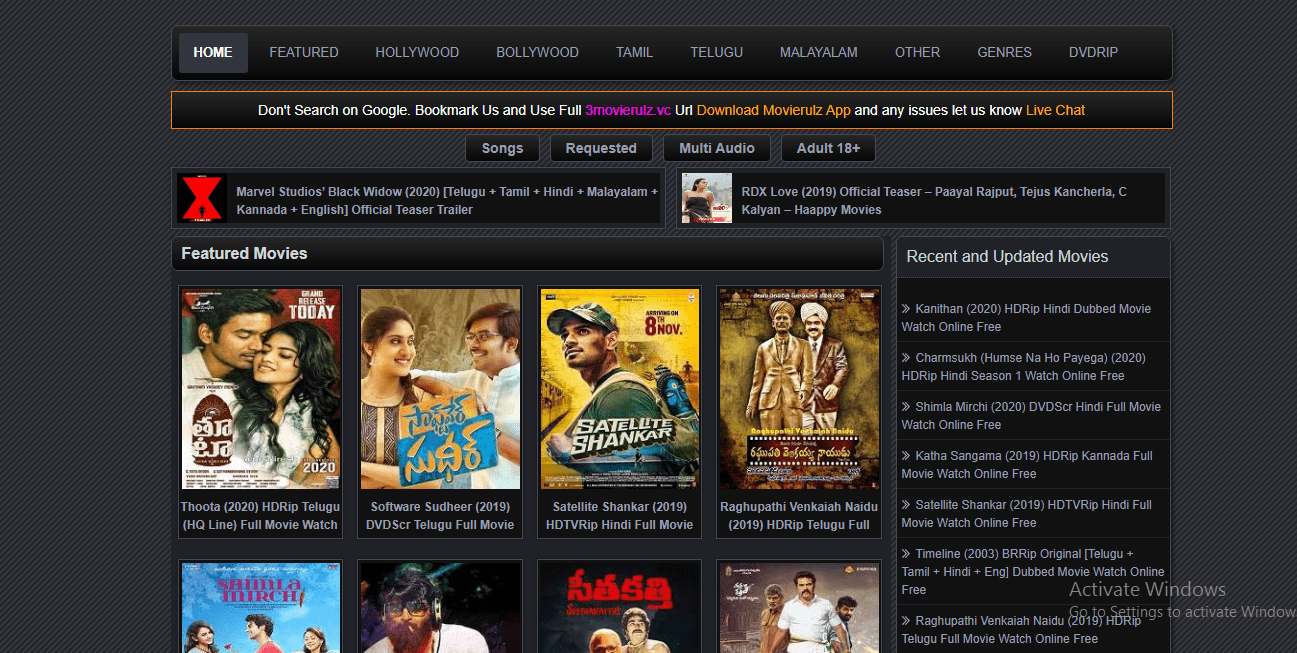Image resolution: width=1297 pixels, height=653 pixels.
Task: Open the TAMIL category
Action: click(634, 53)
